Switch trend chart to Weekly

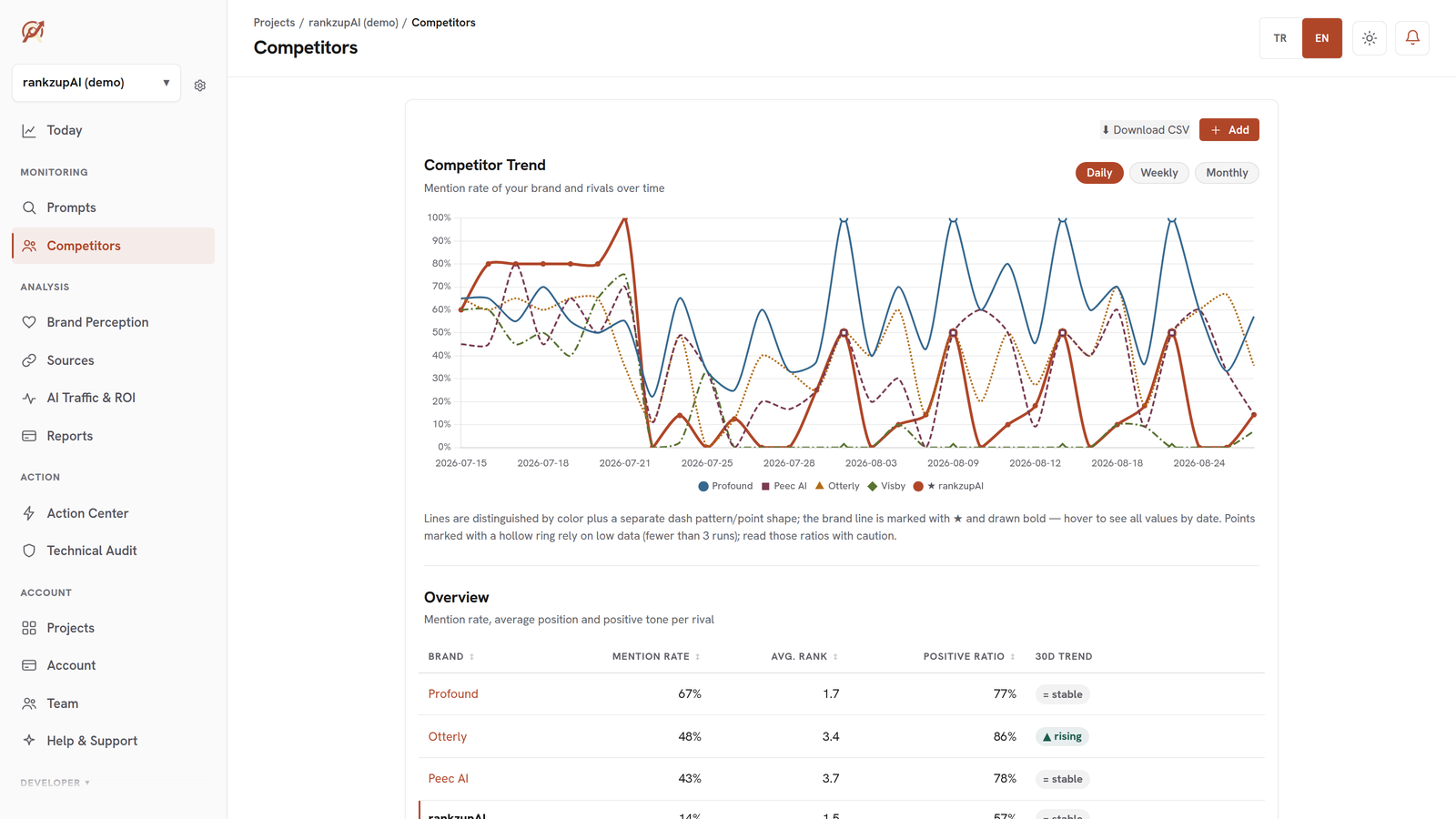[1158, 173]
